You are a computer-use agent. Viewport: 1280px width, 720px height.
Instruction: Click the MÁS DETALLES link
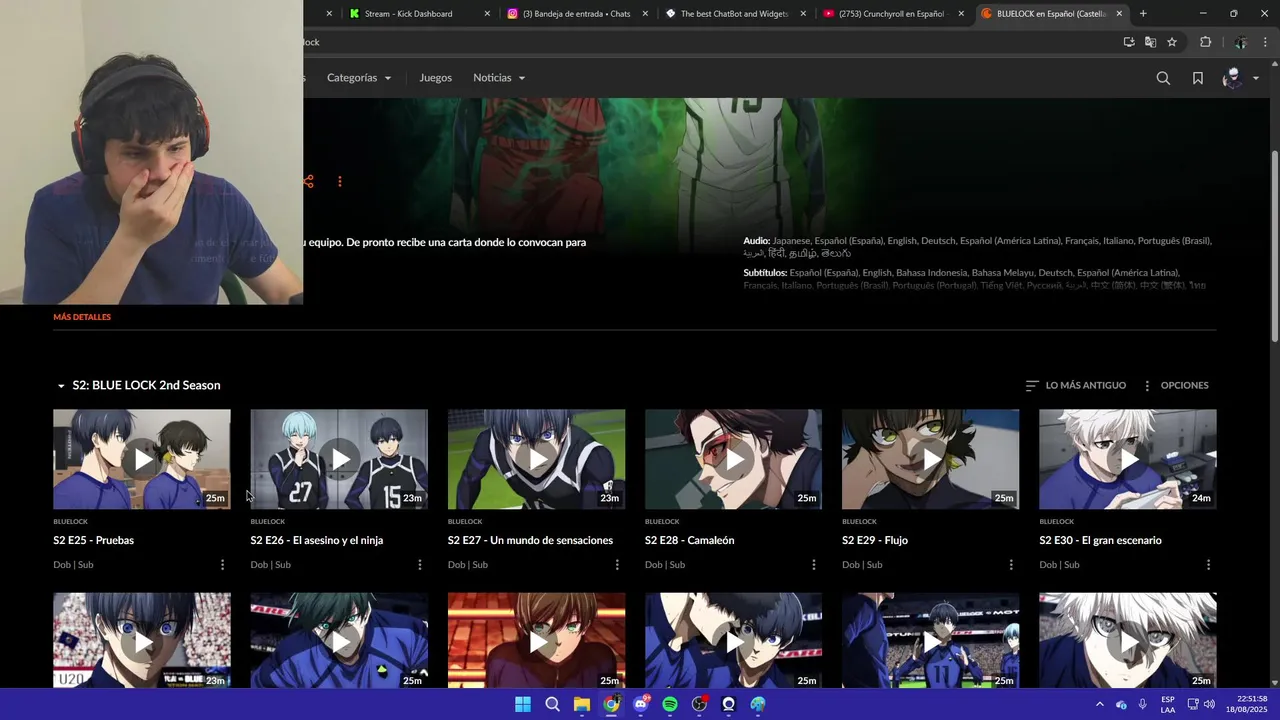click(x=82, y=317)
